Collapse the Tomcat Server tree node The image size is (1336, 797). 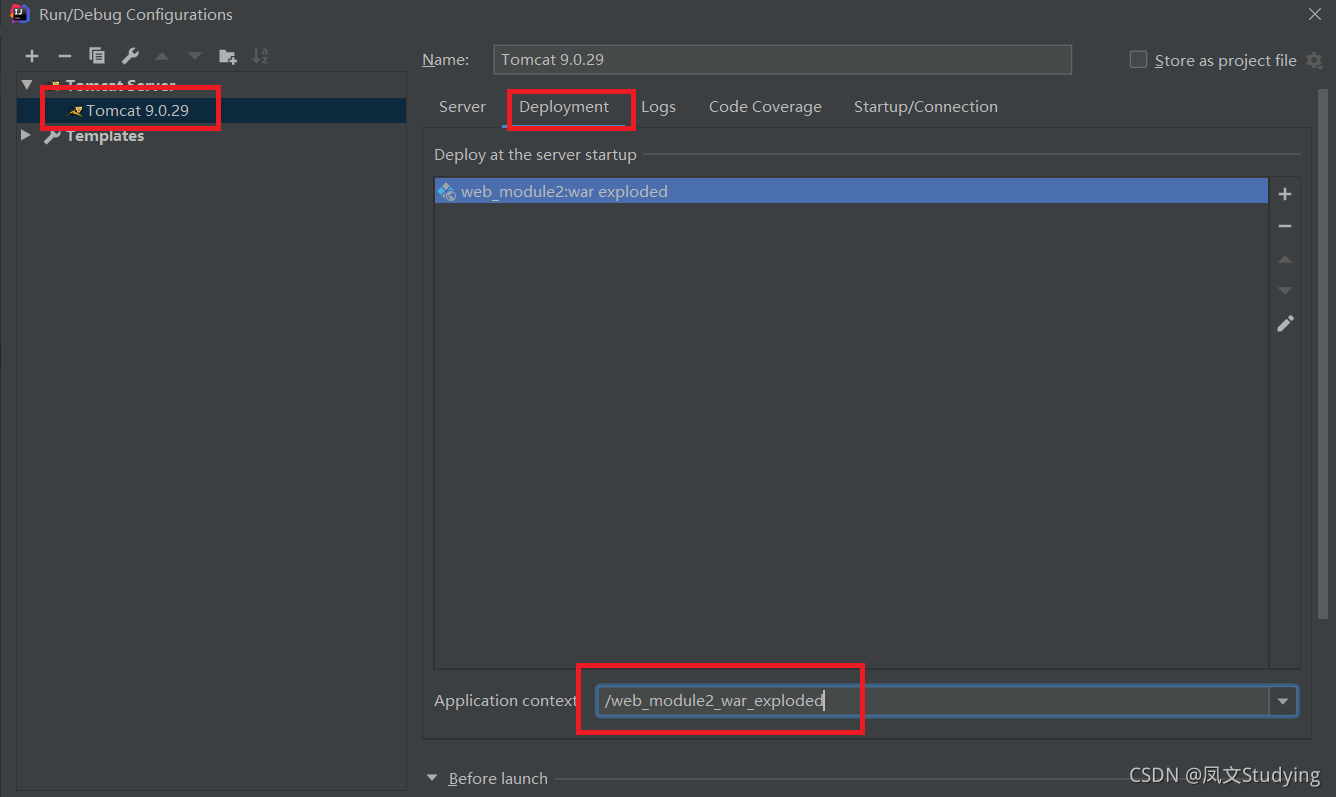pos(27,85)
